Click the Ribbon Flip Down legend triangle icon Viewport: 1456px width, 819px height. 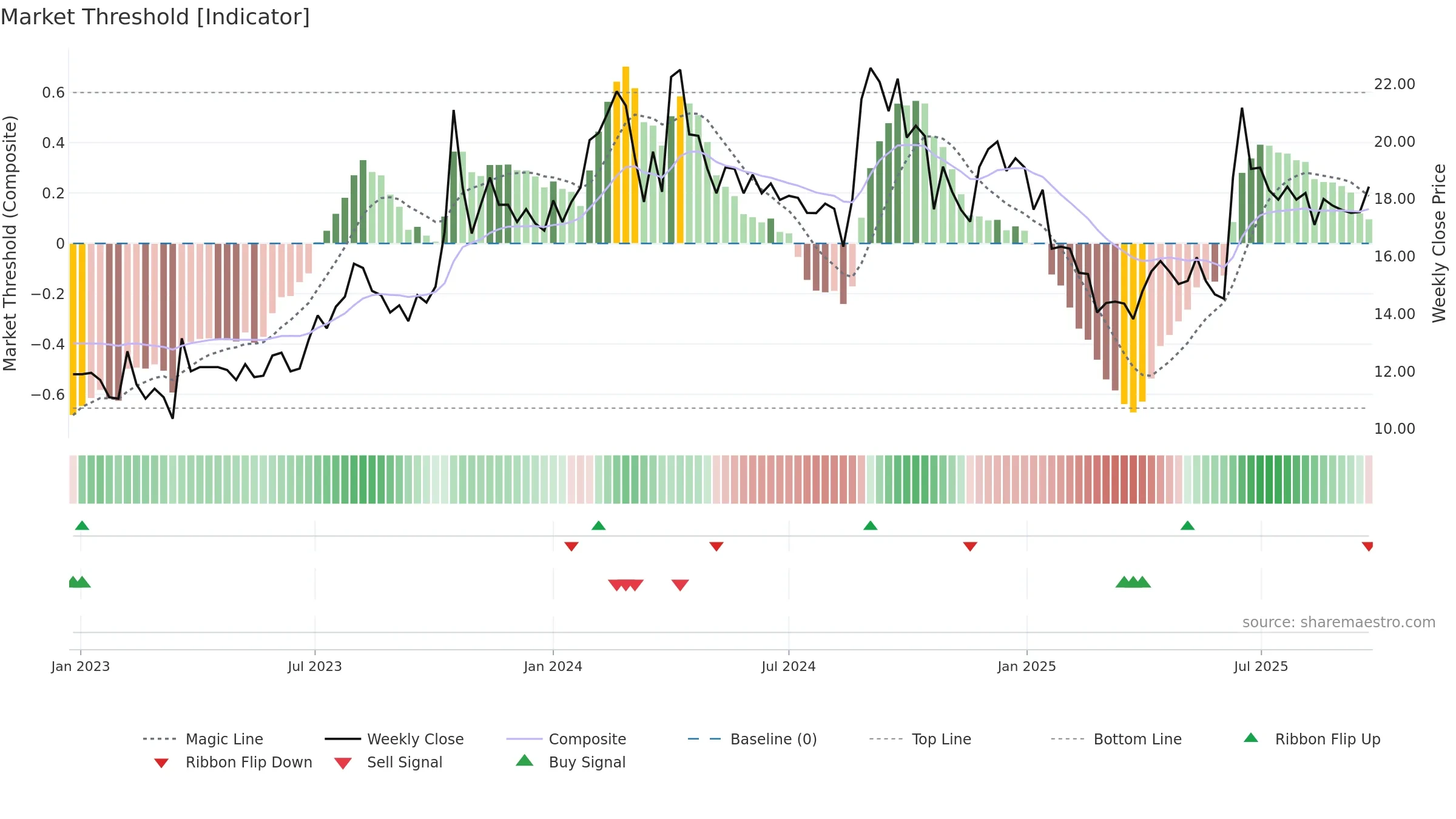(161, 763)
